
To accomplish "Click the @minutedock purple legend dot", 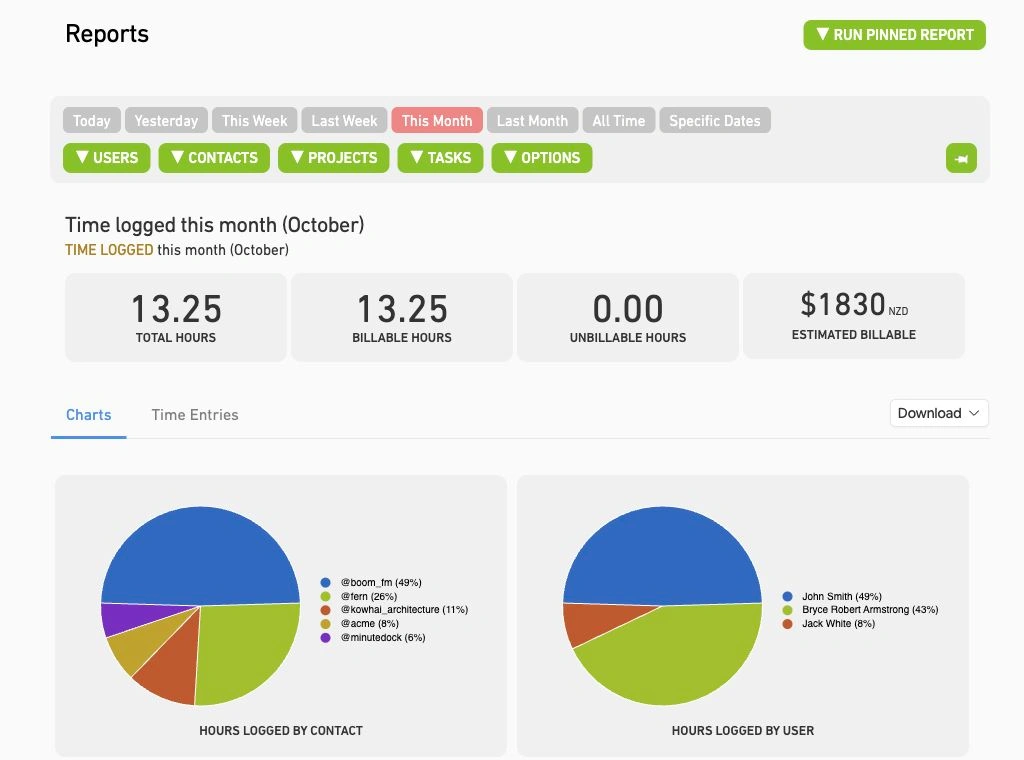I will click(x=325, y=637).
